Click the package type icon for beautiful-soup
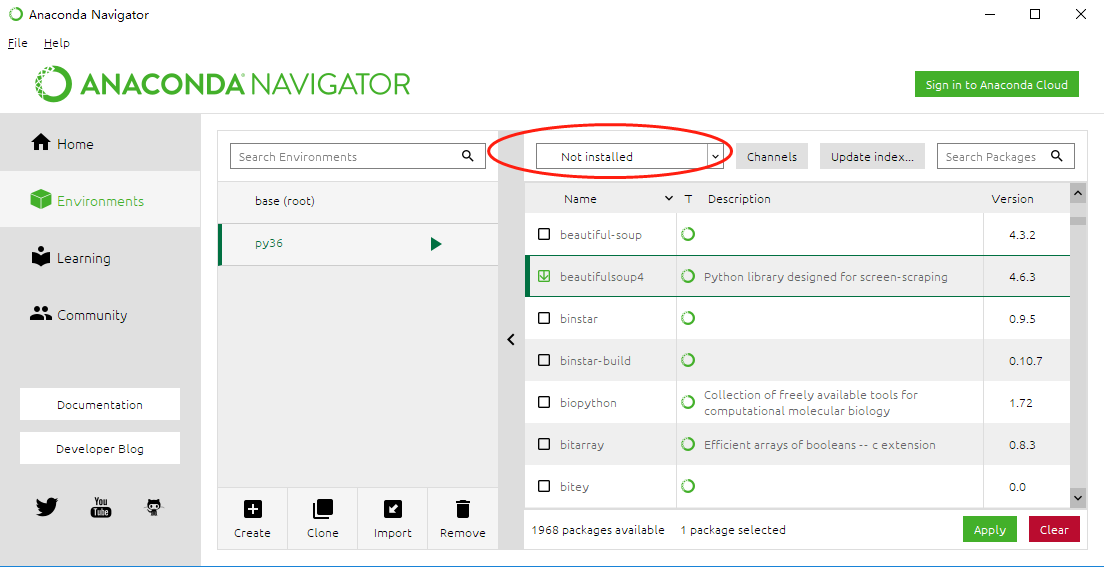This screenshot has height=568, width=1104. click(x=689, y=234)
